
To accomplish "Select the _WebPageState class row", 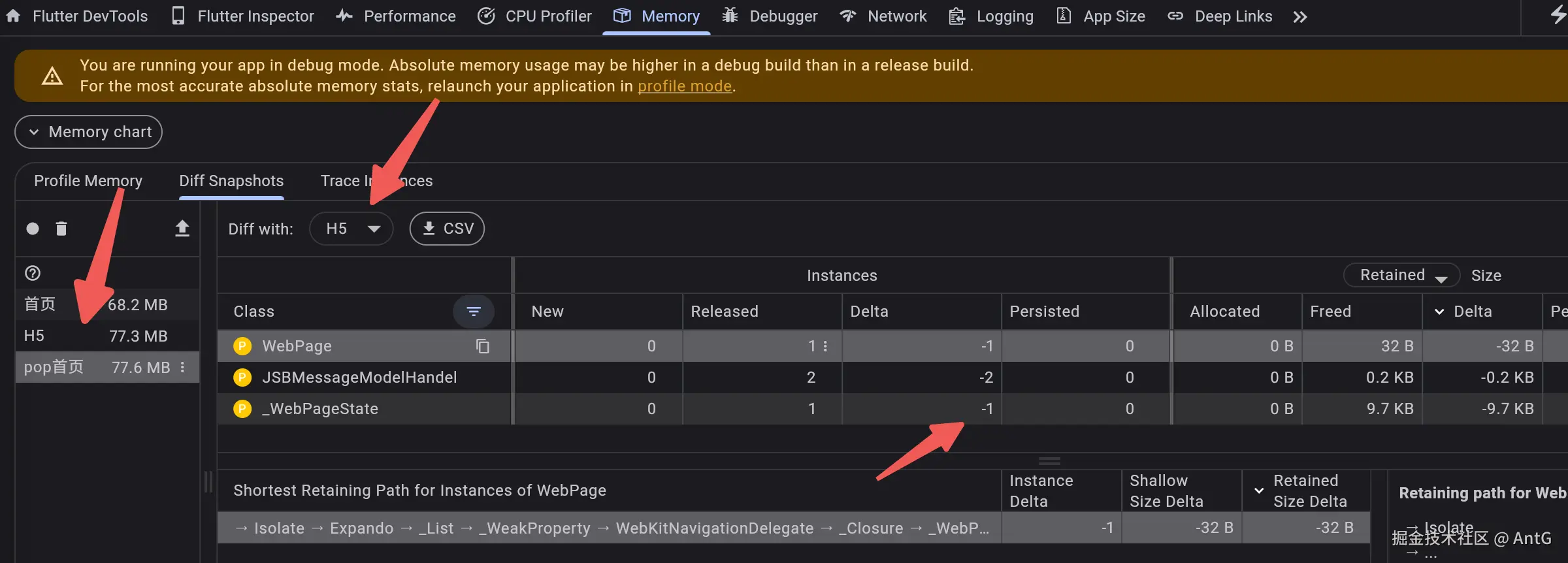I will pos(320,409).
